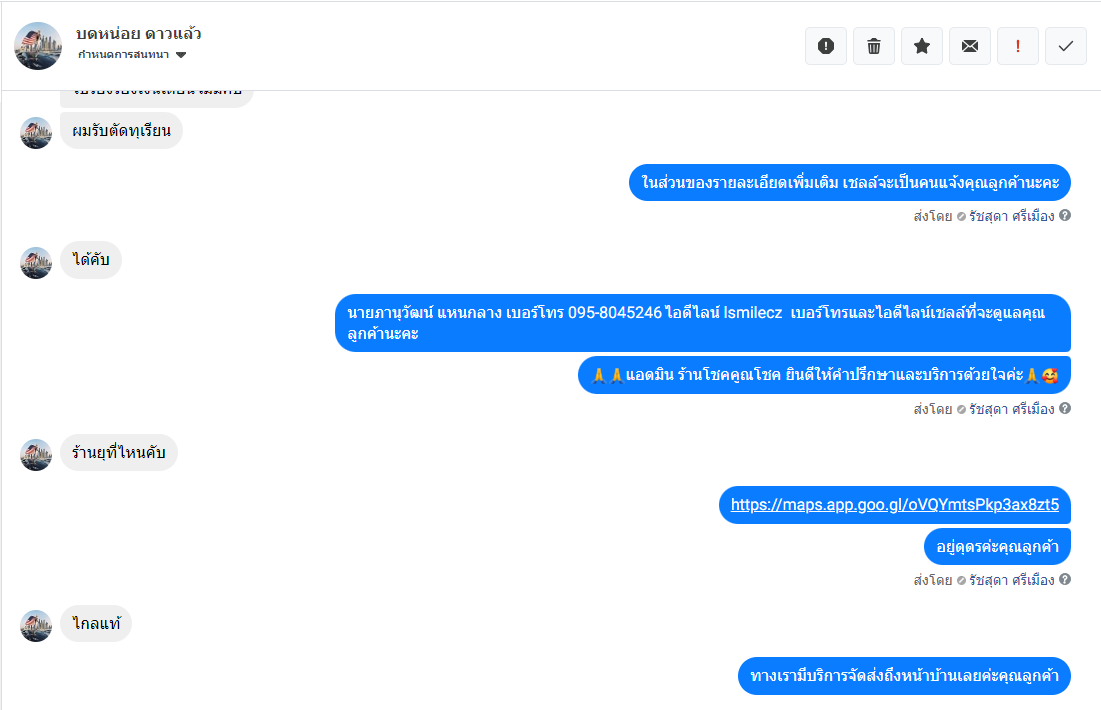Click help icon beside first sender name
This screenshot has height=710, width=1101.
(x=1065, y=215)
